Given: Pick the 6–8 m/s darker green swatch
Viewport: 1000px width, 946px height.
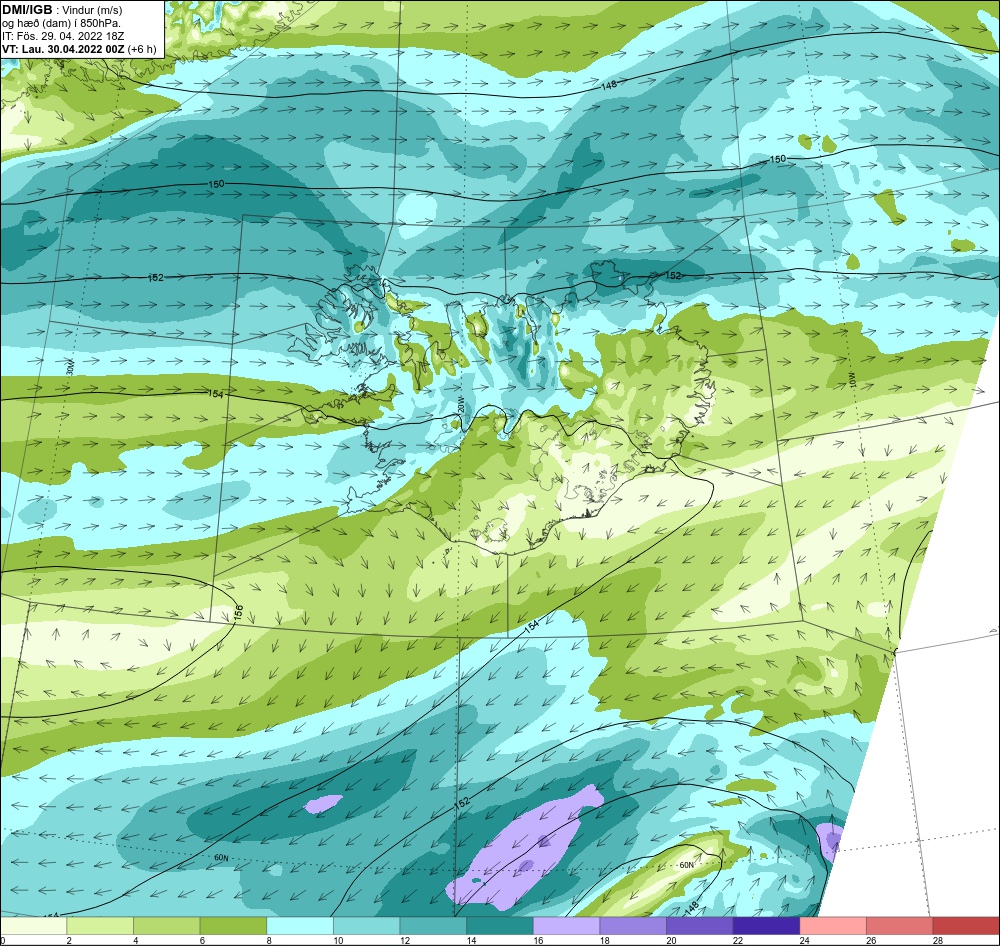Looking at the screenshot, I should [x=233, y=926].
